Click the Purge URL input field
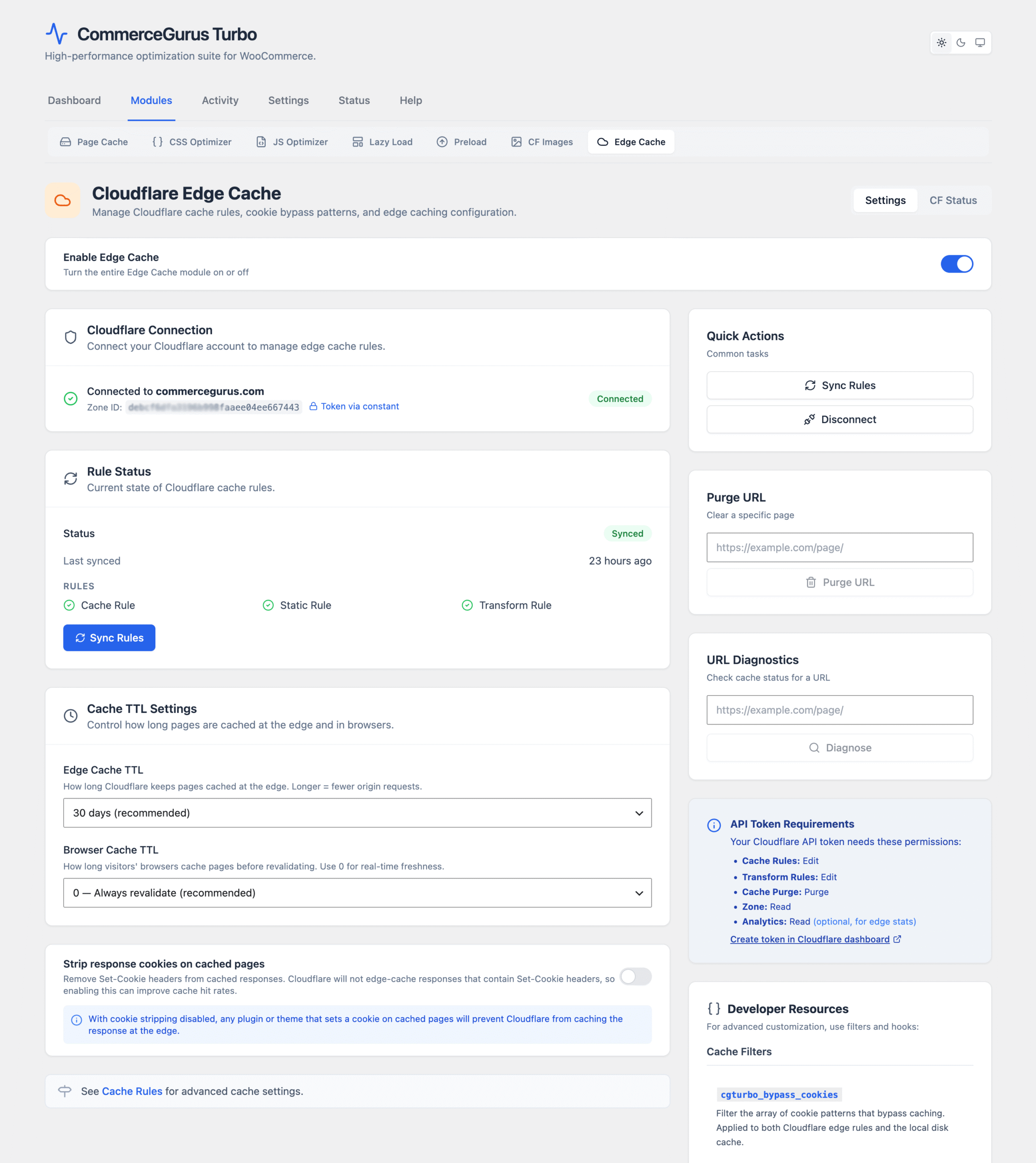Image resolution: width=1036 pixels, height=1163 pixels. point(840,547)
